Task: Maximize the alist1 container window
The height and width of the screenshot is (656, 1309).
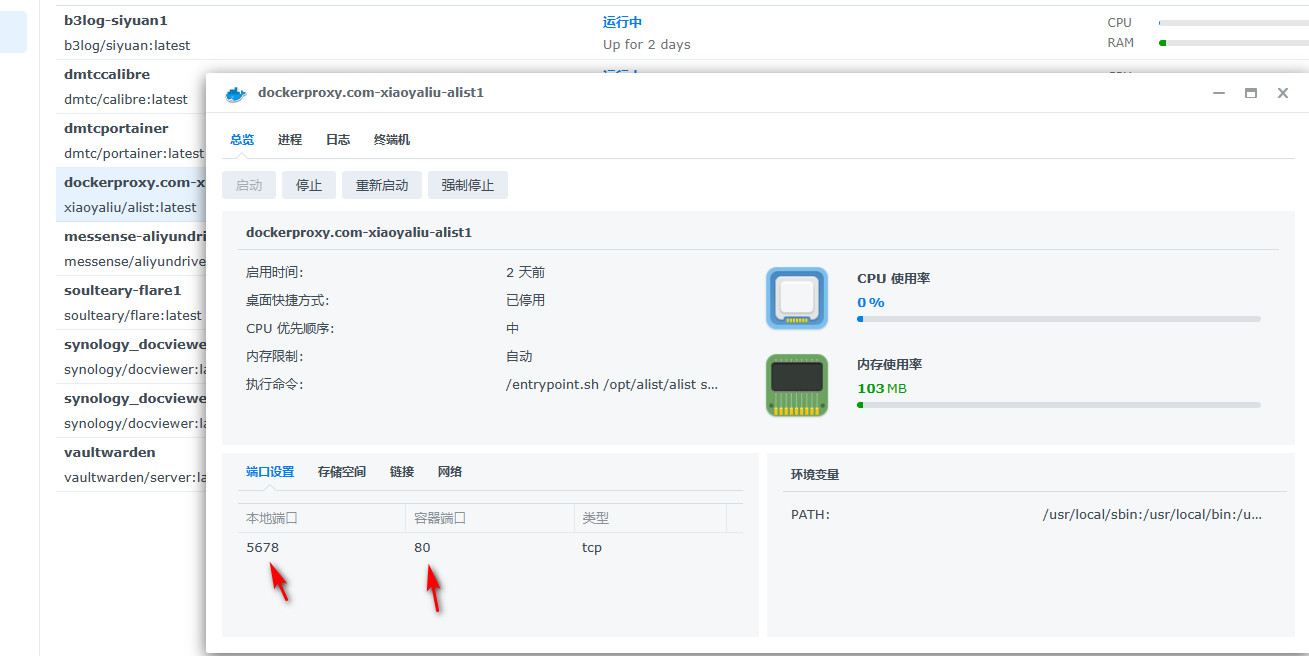Action: coord(1250,93)
